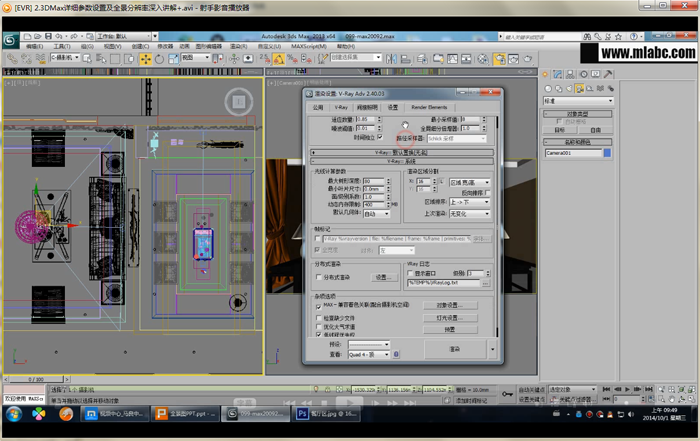The height and width of the screenshot is (441, 700).
Task: Enable the distributed rendering checkbox
Action: point(320,277)
